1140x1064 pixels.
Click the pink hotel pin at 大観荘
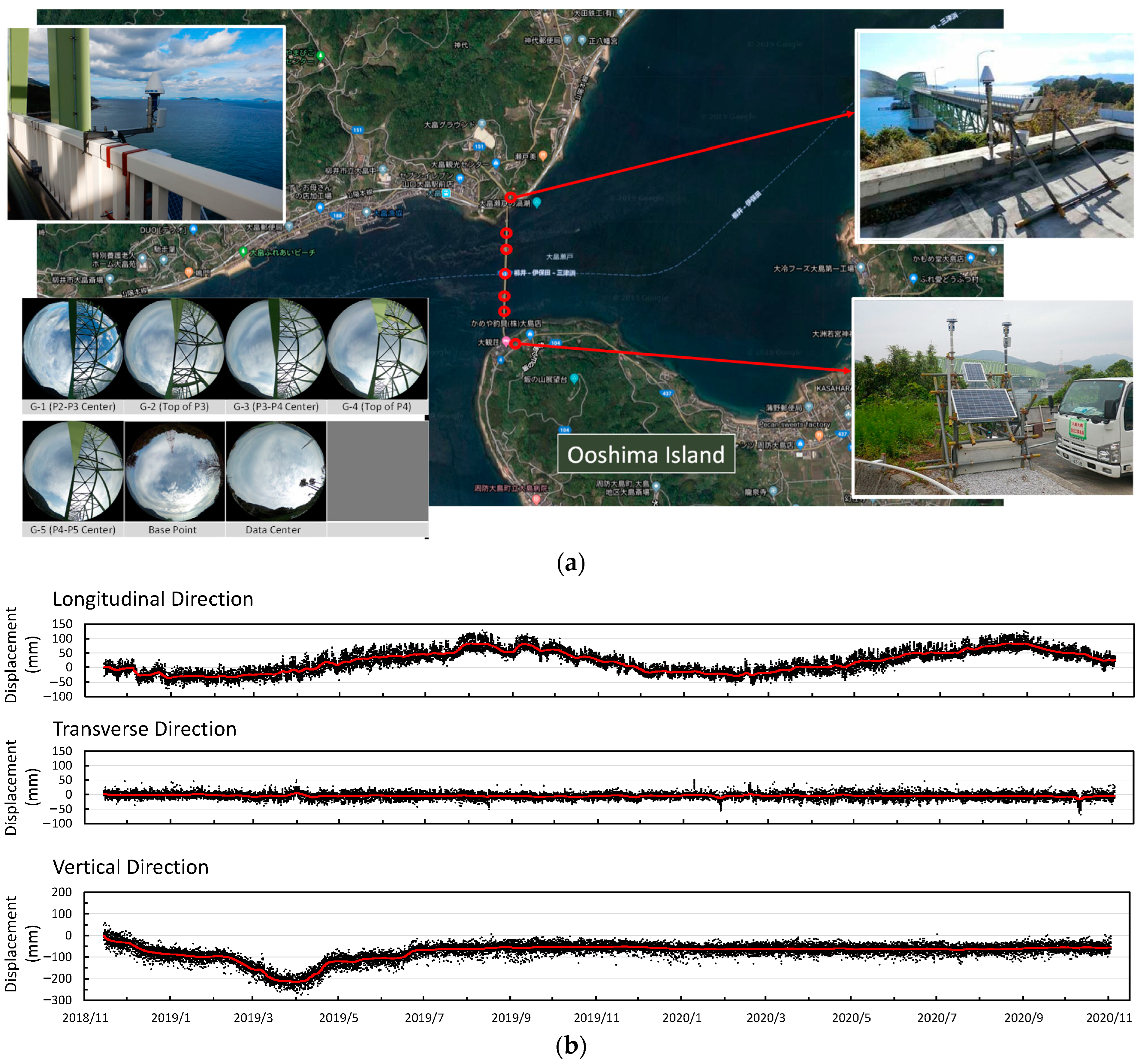click(x=506, y=341)
